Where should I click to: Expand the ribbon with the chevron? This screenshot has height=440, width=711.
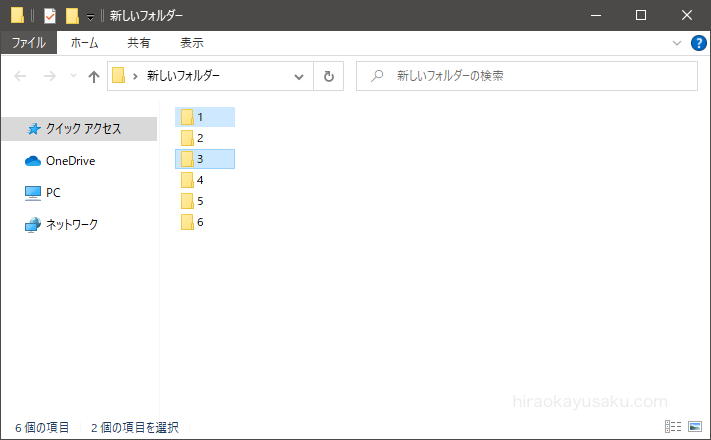[677, 43]
